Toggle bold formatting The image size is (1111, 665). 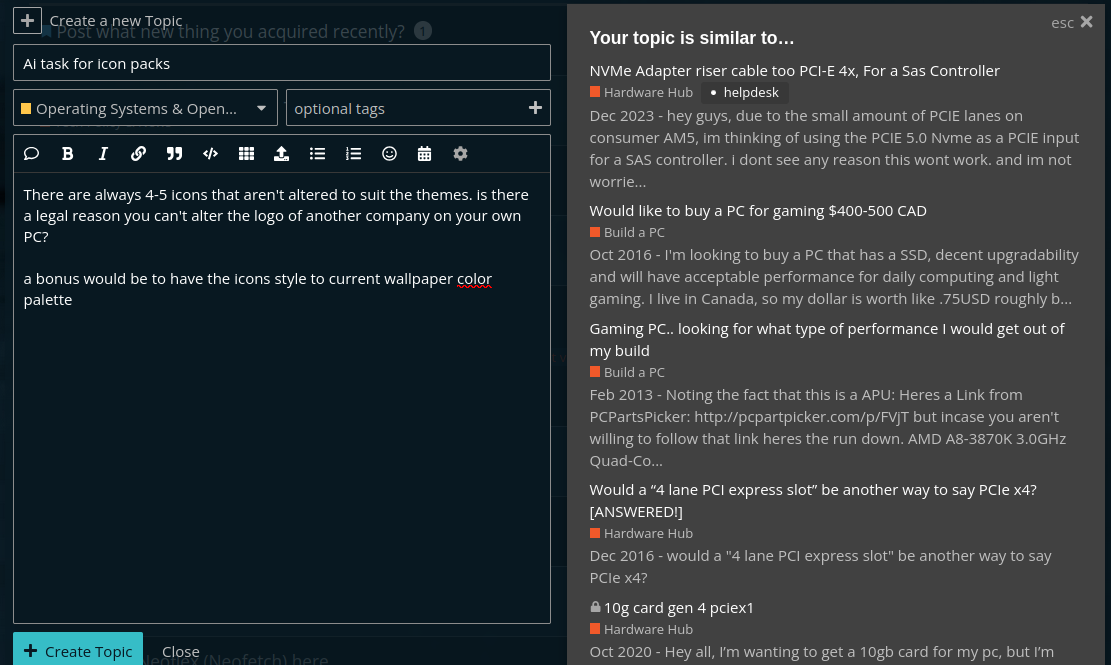(67, 153)
